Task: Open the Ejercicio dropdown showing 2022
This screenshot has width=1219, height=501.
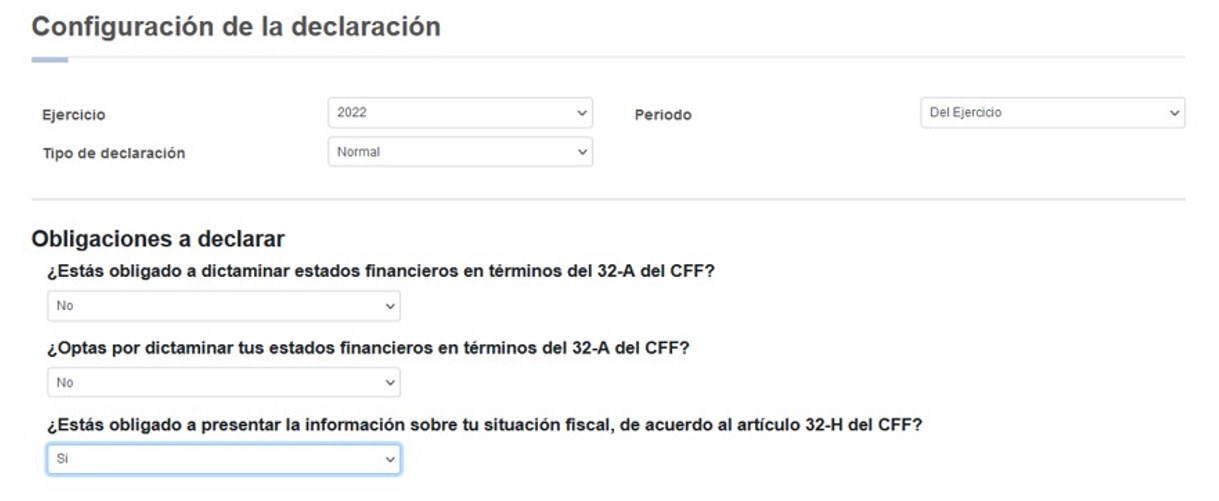Action: pos(459,113)
